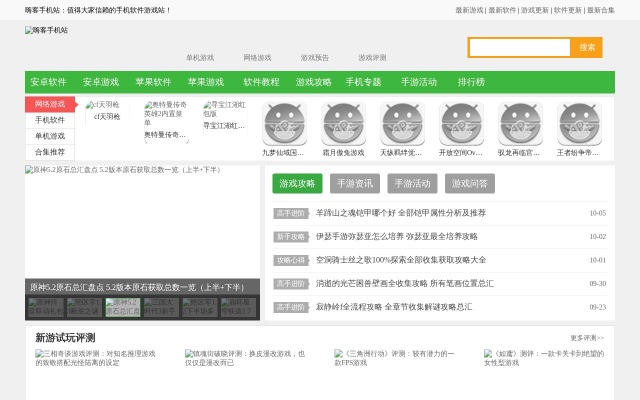Click the 嗨客手机站 site logo
Screen dimensions: 640x400
click(x=47, y=31)
